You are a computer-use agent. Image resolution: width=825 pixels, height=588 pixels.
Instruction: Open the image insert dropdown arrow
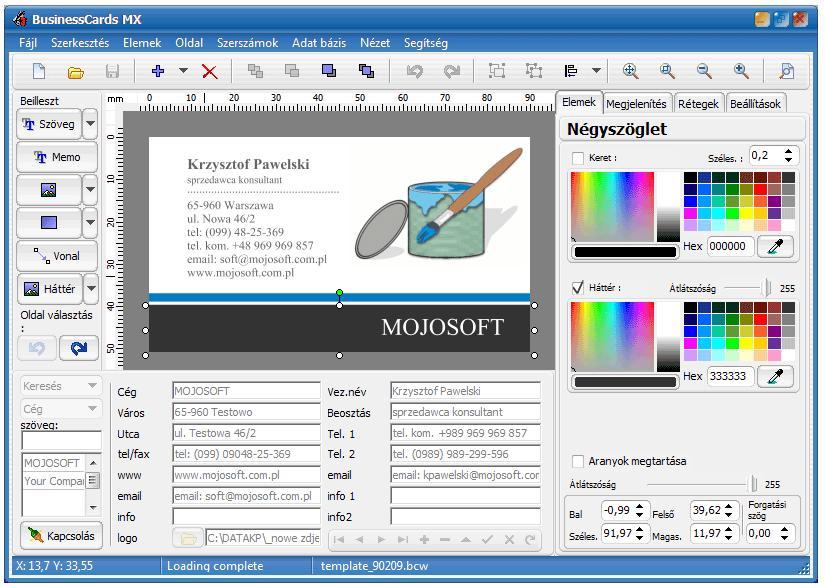(x=90, y=190)
